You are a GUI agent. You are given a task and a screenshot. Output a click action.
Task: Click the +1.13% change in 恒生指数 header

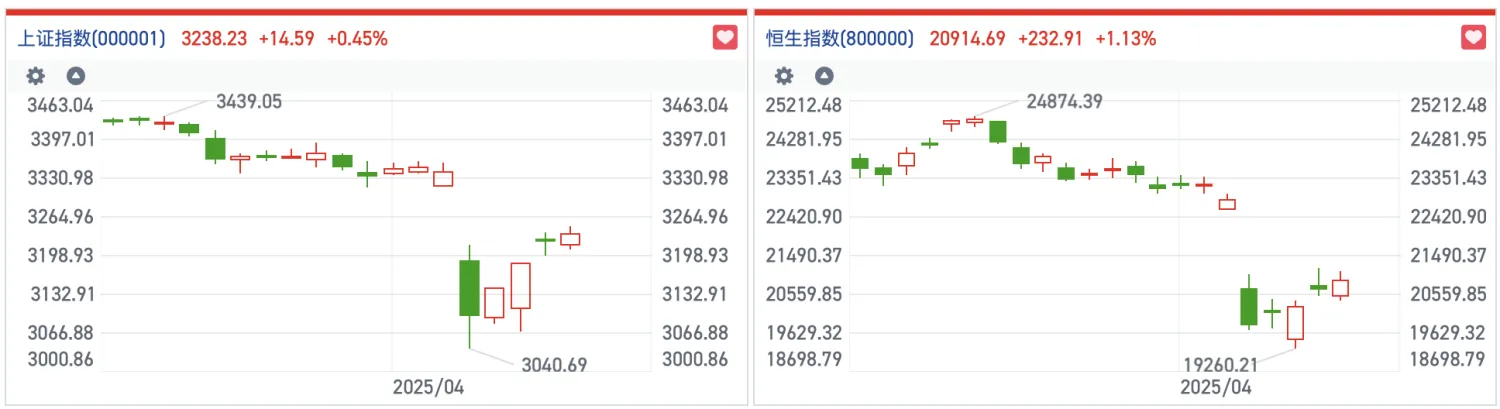(1125, 39)
